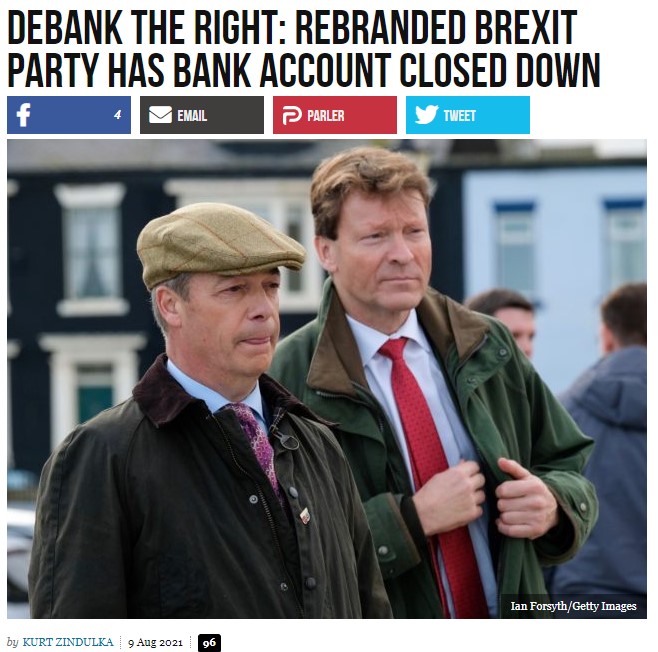Click the article headline text
Image resolution: width=658 pixels, height=652 pixels.
[304, 49]
